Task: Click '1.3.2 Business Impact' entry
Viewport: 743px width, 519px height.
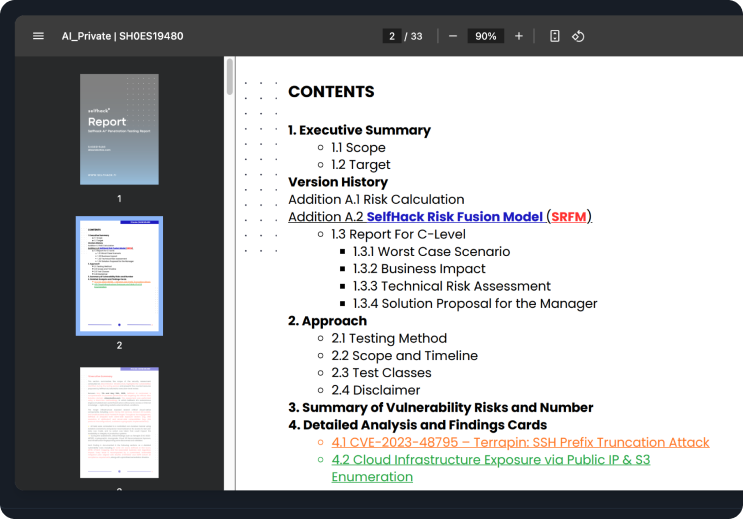Action: (419, 269)
